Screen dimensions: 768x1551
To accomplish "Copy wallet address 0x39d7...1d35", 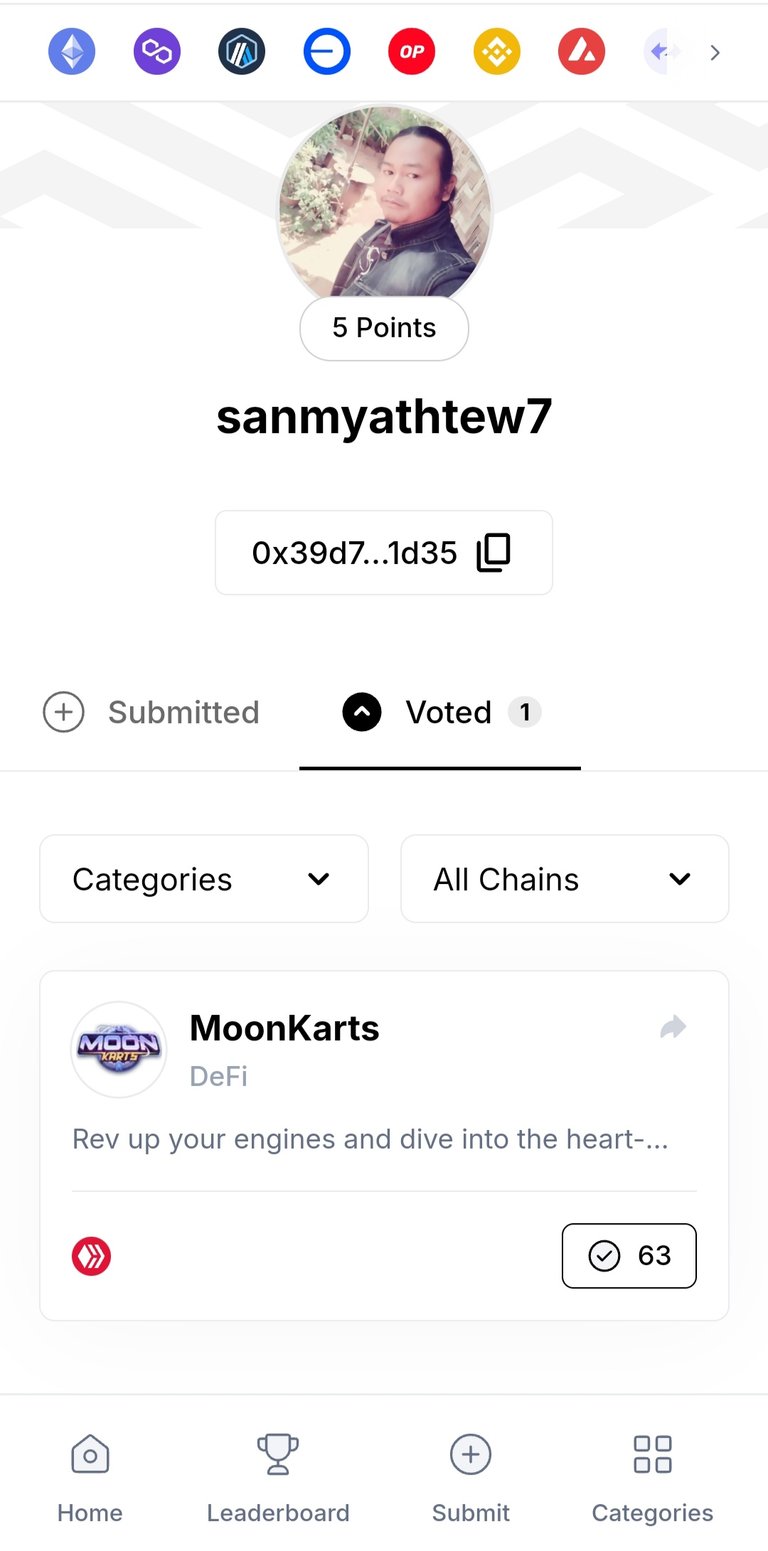I will (x=494, y=553).
